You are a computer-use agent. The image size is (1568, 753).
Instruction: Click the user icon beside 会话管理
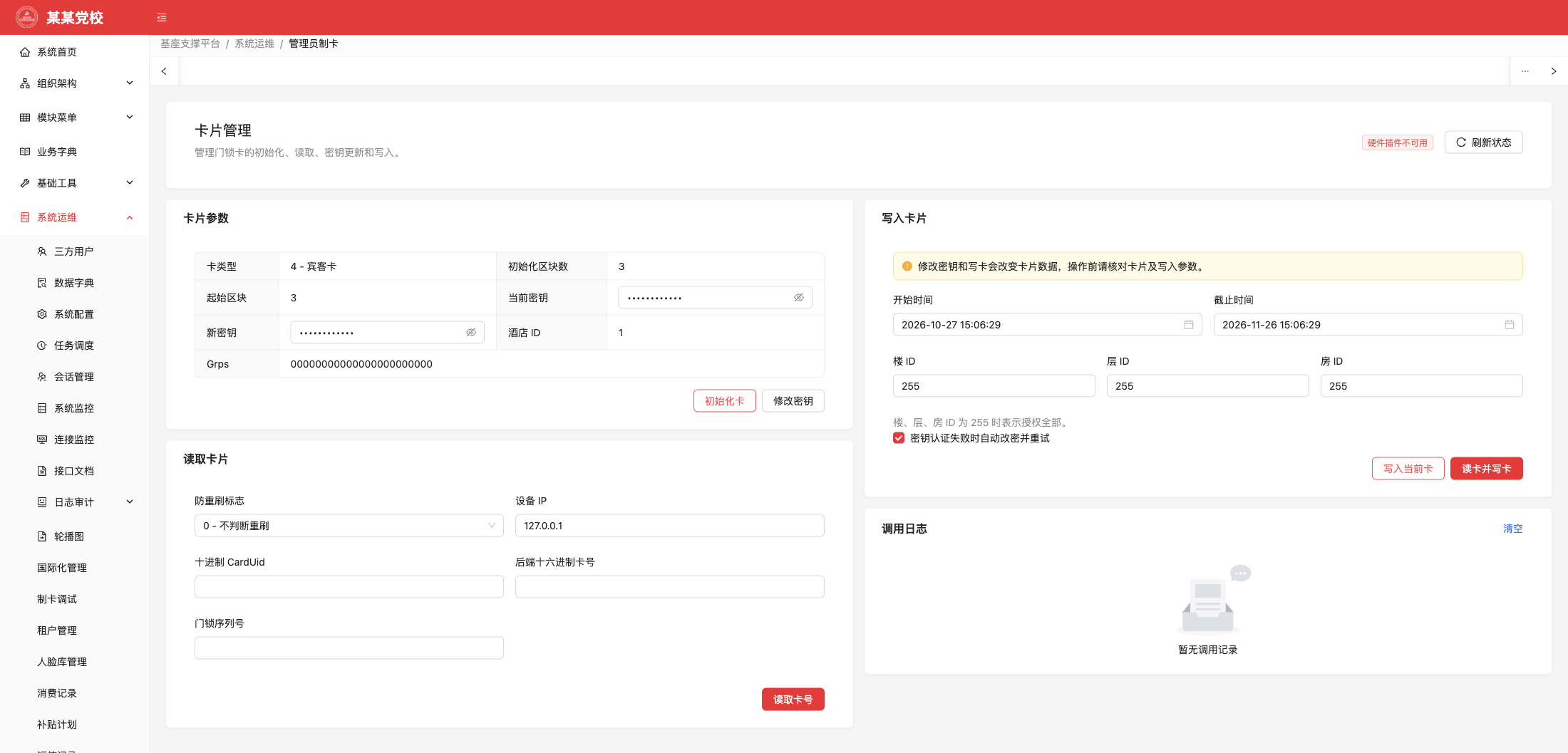tap(42, 377)
